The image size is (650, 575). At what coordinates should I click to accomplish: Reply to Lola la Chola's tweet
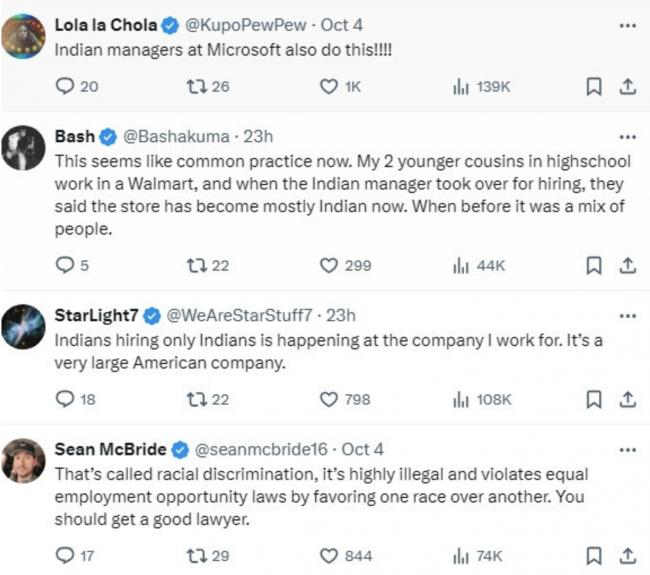(65, 87)
